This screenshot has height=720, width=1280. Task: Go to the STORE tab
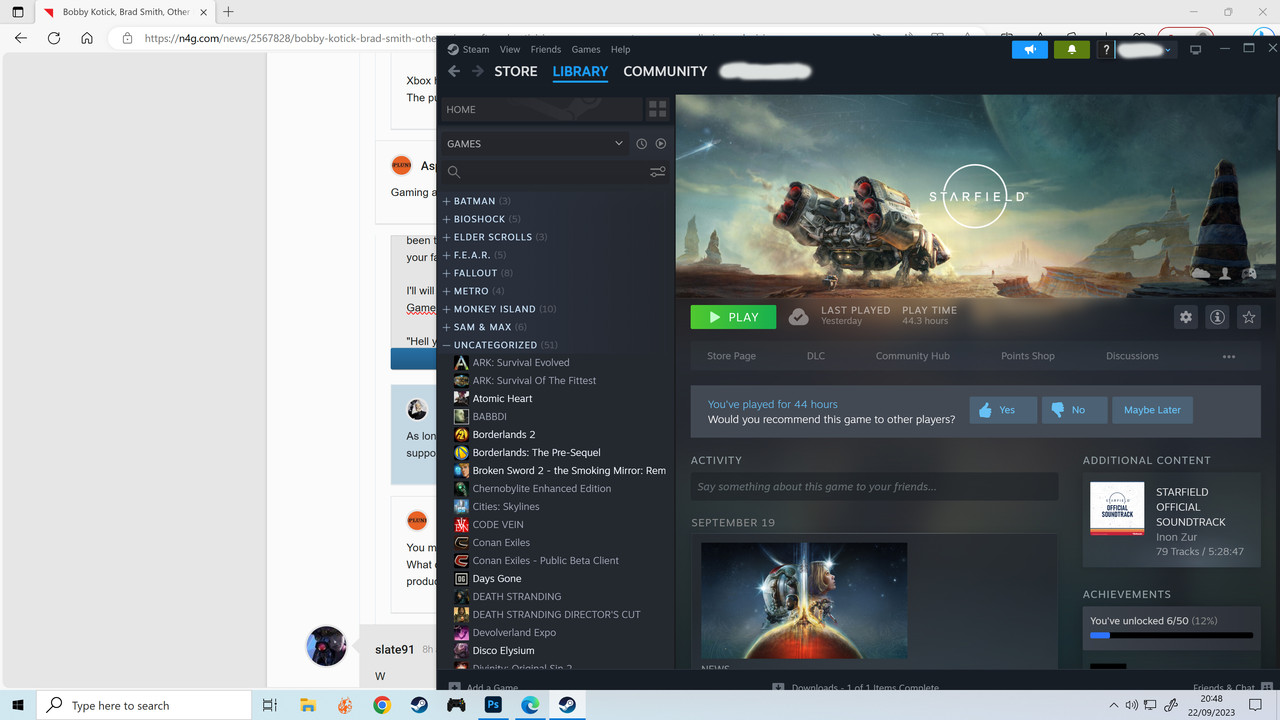(x=516, y=71)
